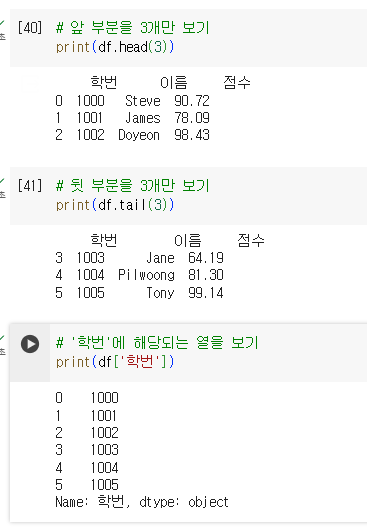Click score '78.09' in output
The image size is (367, 529).
192,118
